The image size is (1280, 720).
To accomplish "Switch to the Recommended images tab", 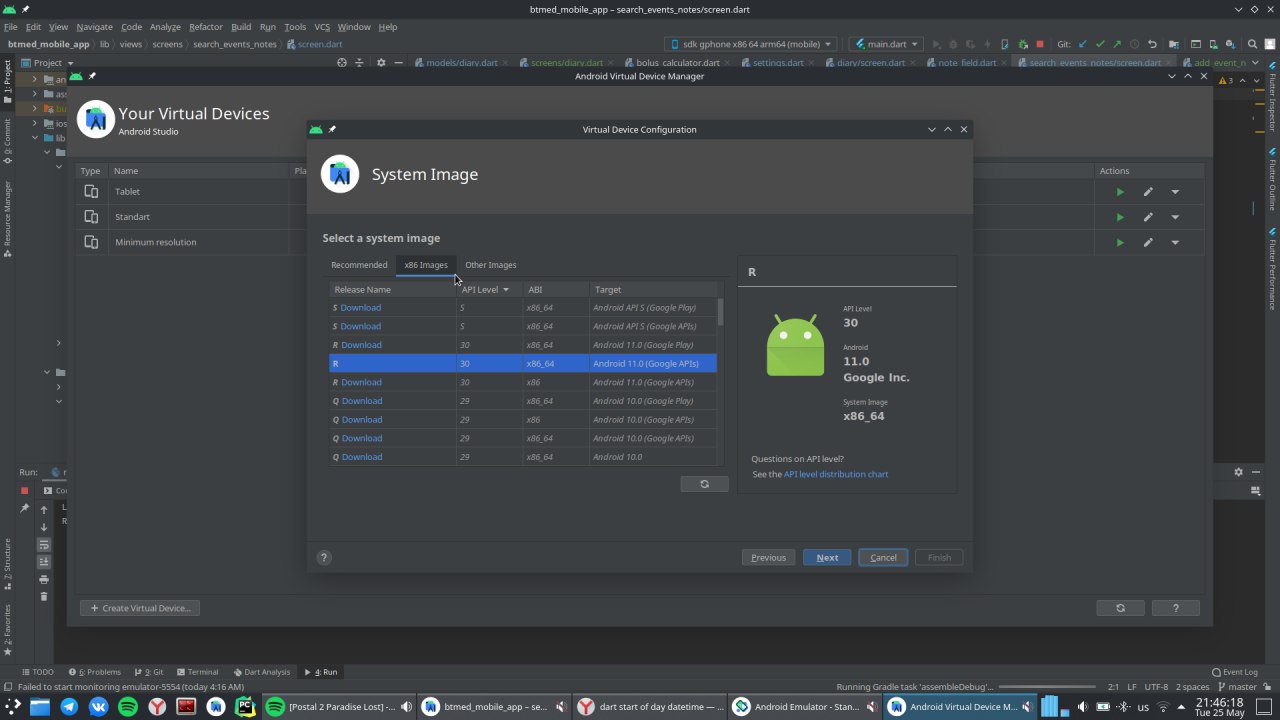I will [359, 265].
